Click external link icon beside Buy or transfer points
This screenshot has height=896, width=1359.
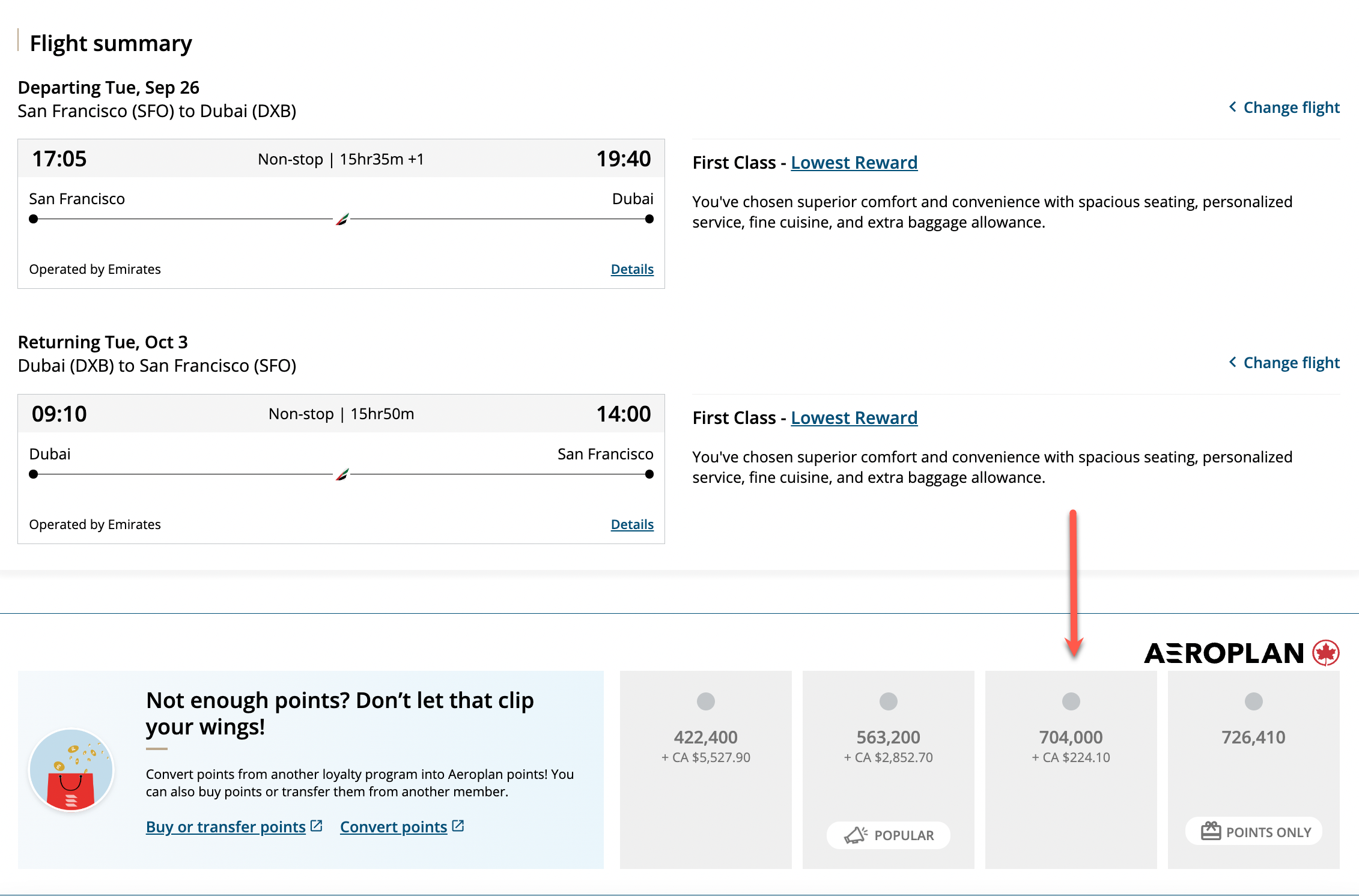click(317, 826)
